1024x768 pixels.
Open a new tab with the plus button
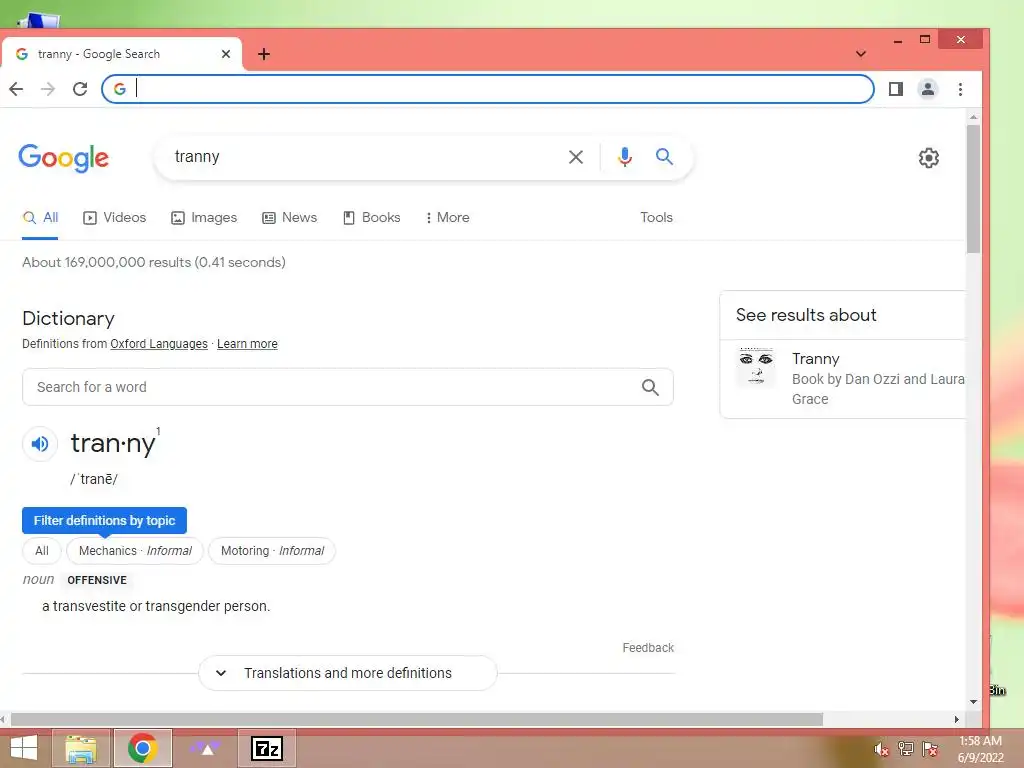click(264, 54)
